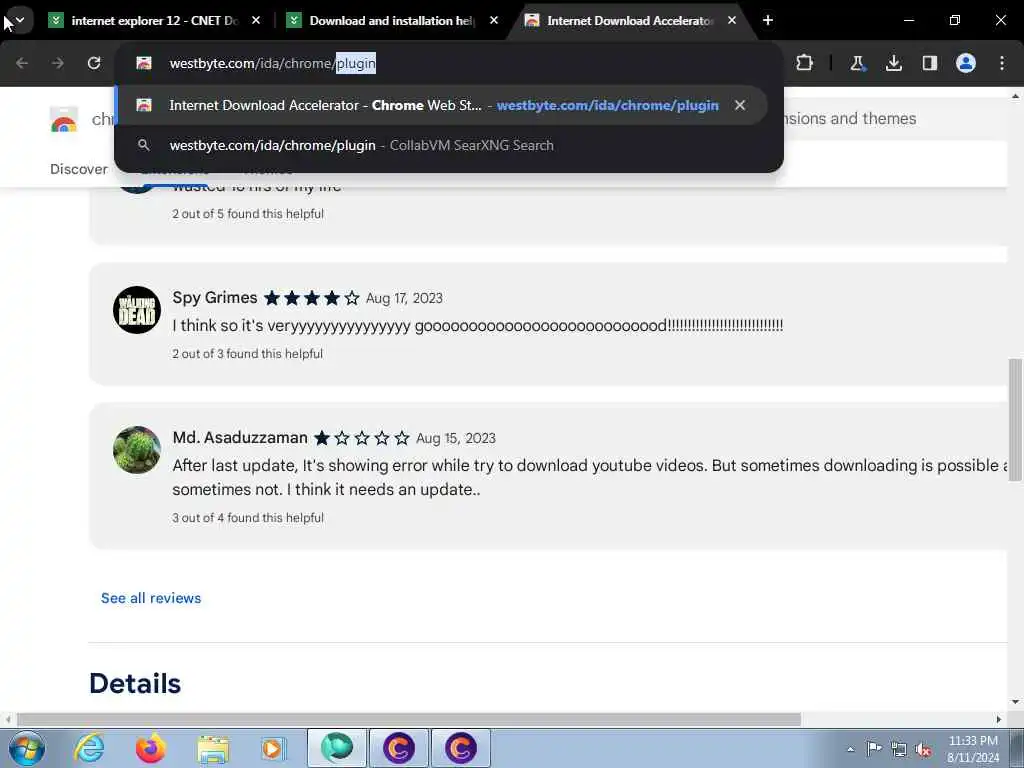Click Md. Asaduzzaman avatar image
The height and width of the screenshot is (768, 1024).
pos(137,450)
